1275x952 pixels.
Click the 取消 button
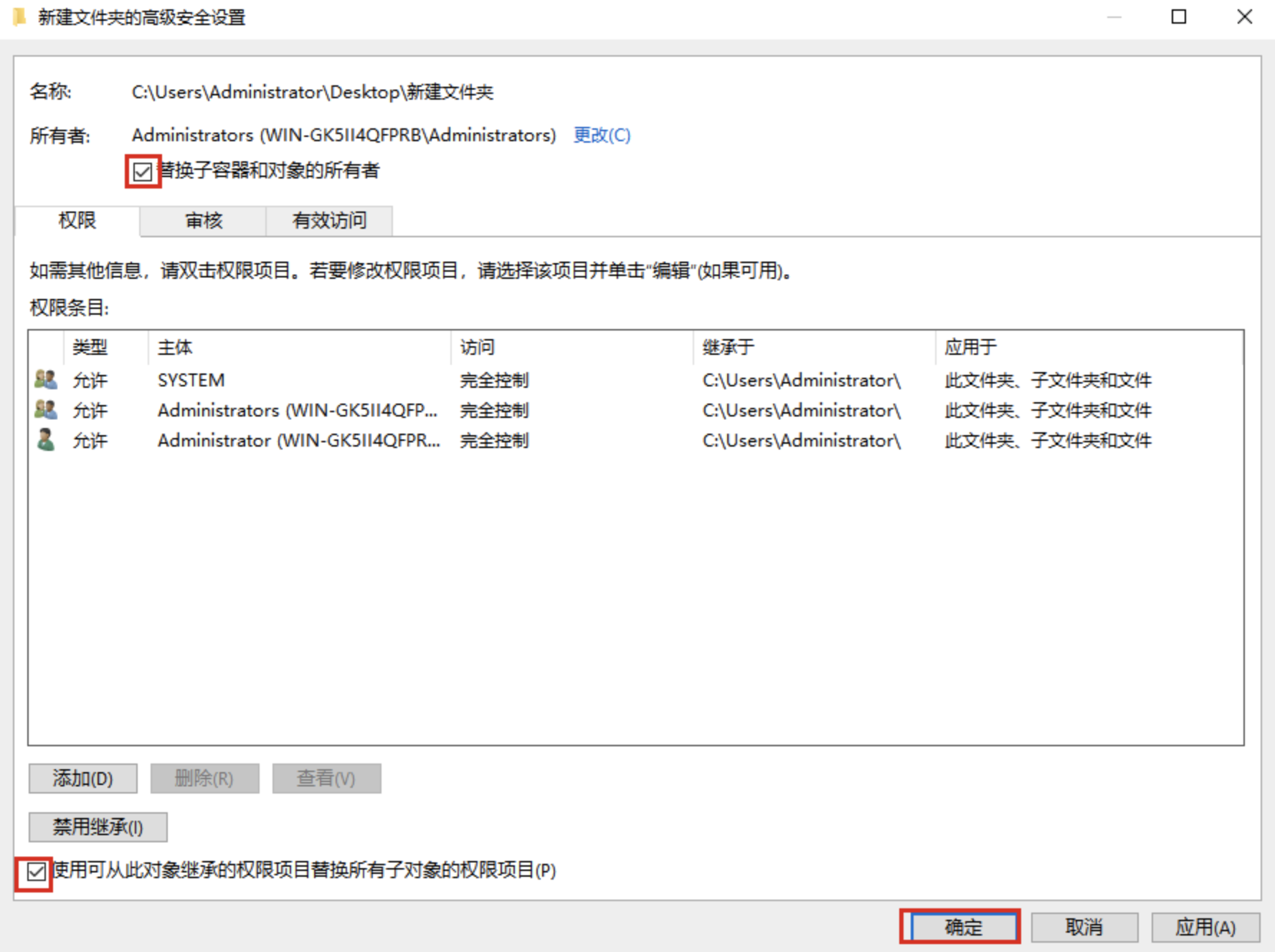[1084, 927]
